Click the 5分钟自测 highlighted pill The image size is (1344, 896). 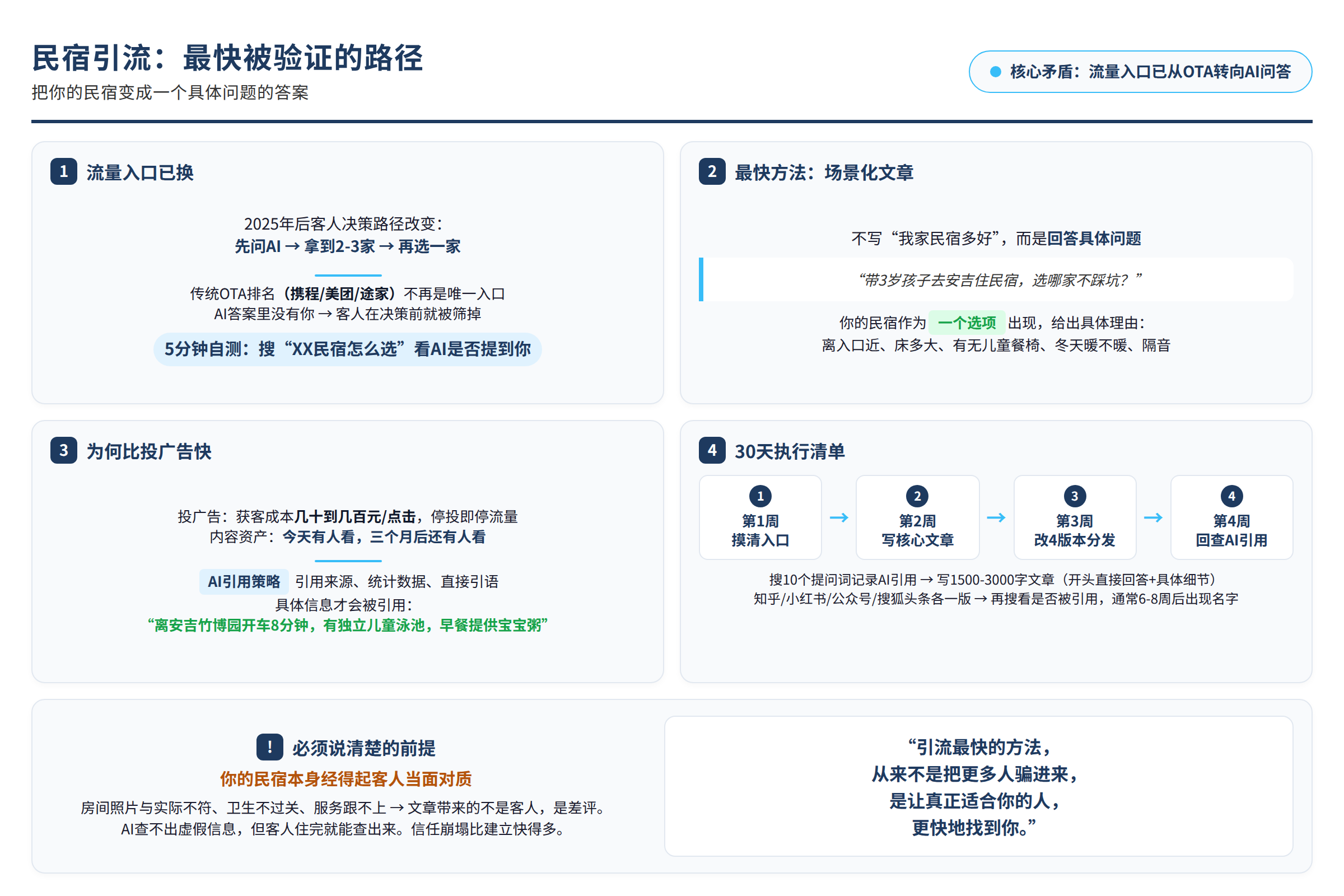[x=347, y=349]
